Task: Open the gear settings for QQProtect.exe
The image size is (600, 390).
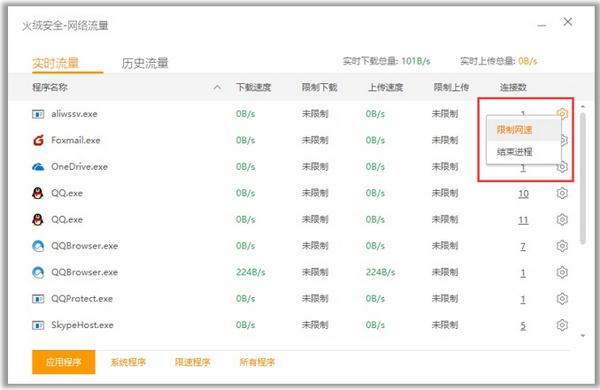Action: [x=562, y=299]
